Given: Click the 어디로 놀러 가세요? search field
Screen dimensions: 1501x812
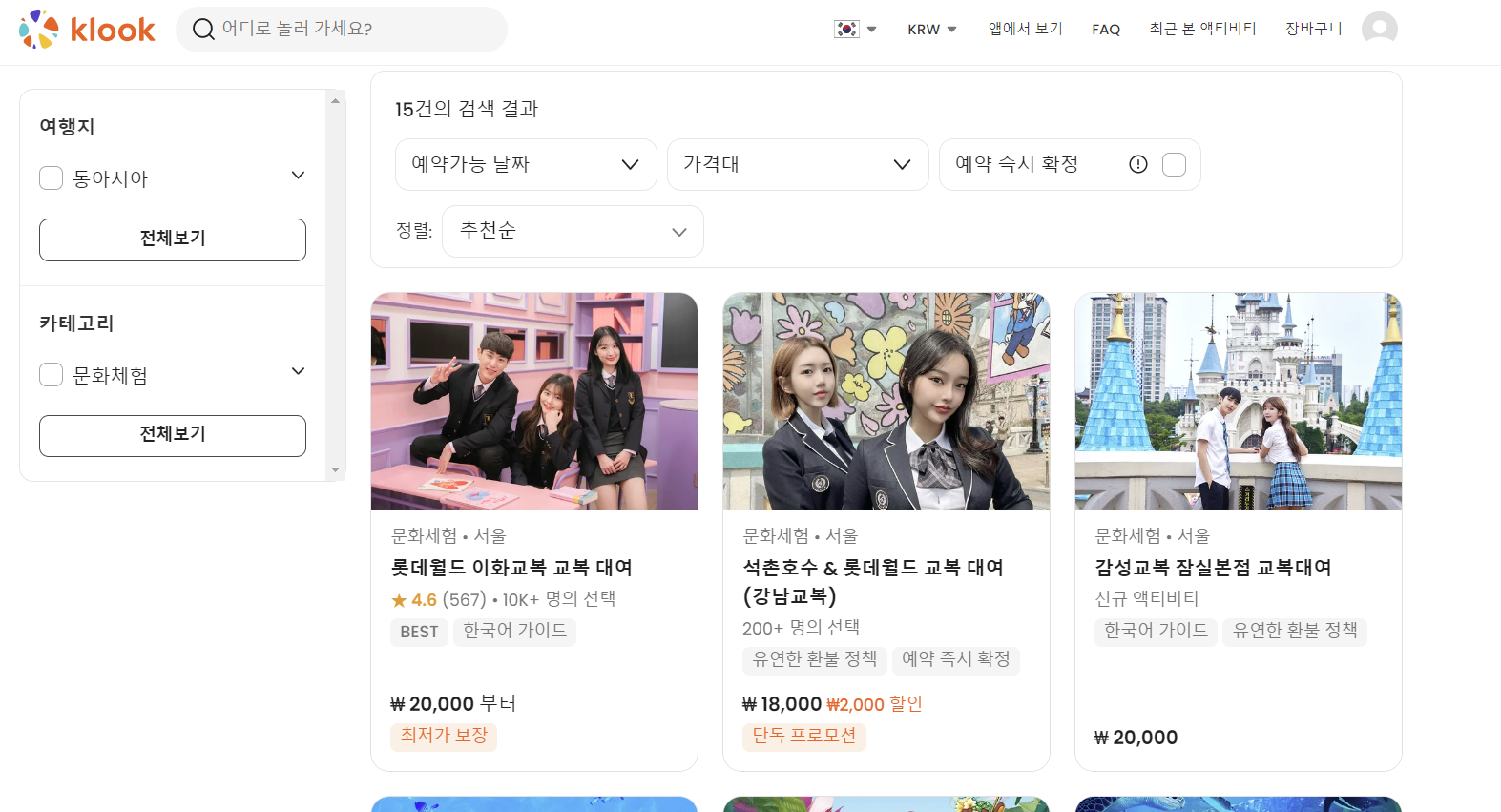Looking at the screenshot, I should pyautogui.click(x=342, y=30).
